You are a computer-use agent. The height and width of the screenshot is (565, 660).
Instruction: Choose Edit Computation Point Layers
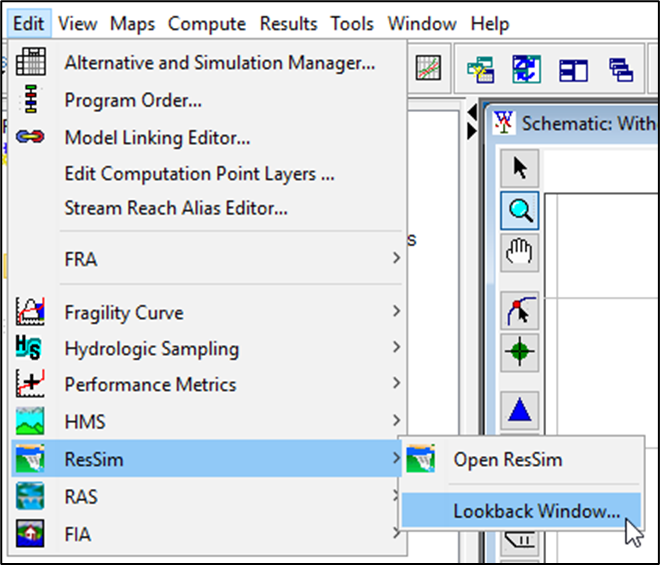[206, 174]
